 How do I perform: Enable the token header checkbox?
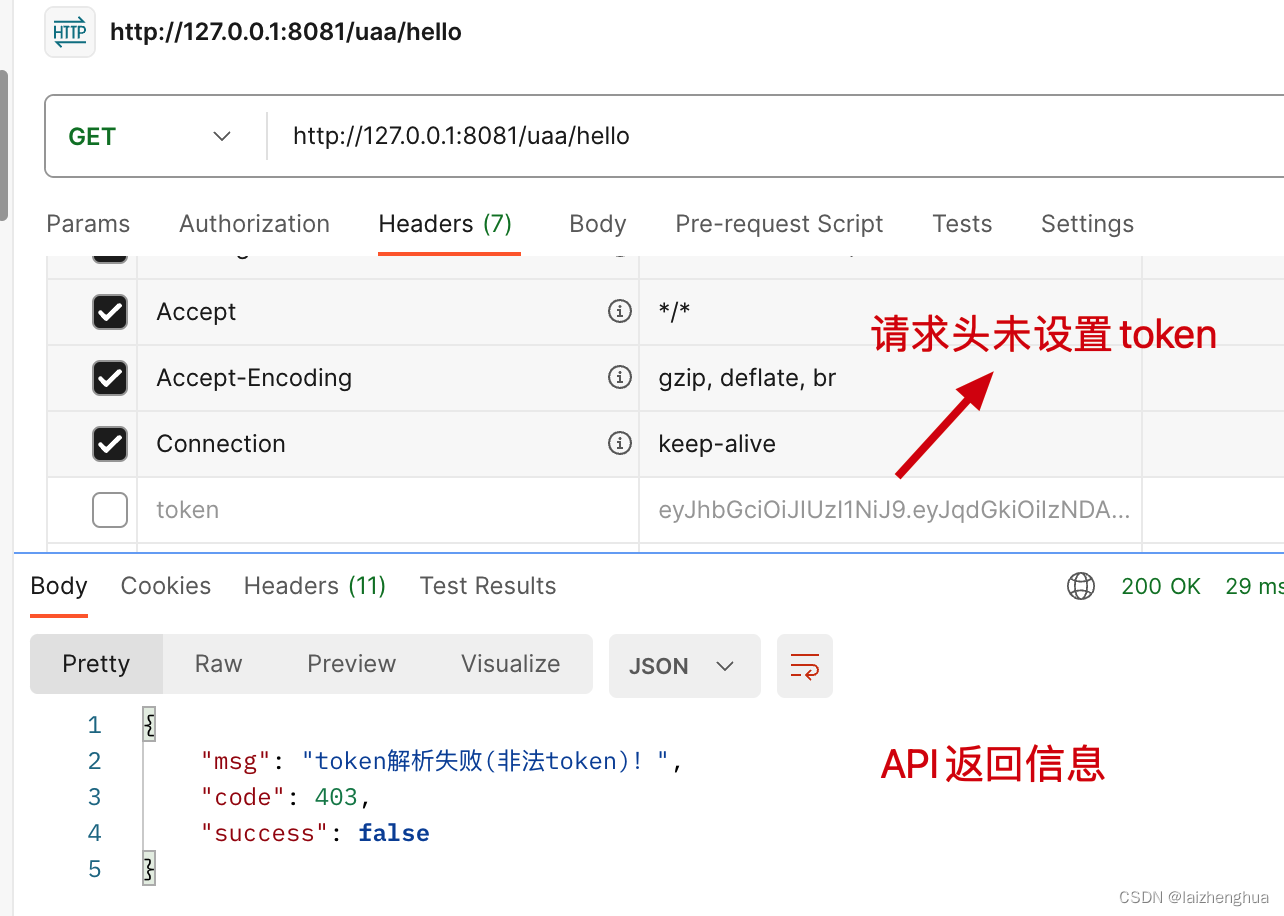tap(110, 510)
